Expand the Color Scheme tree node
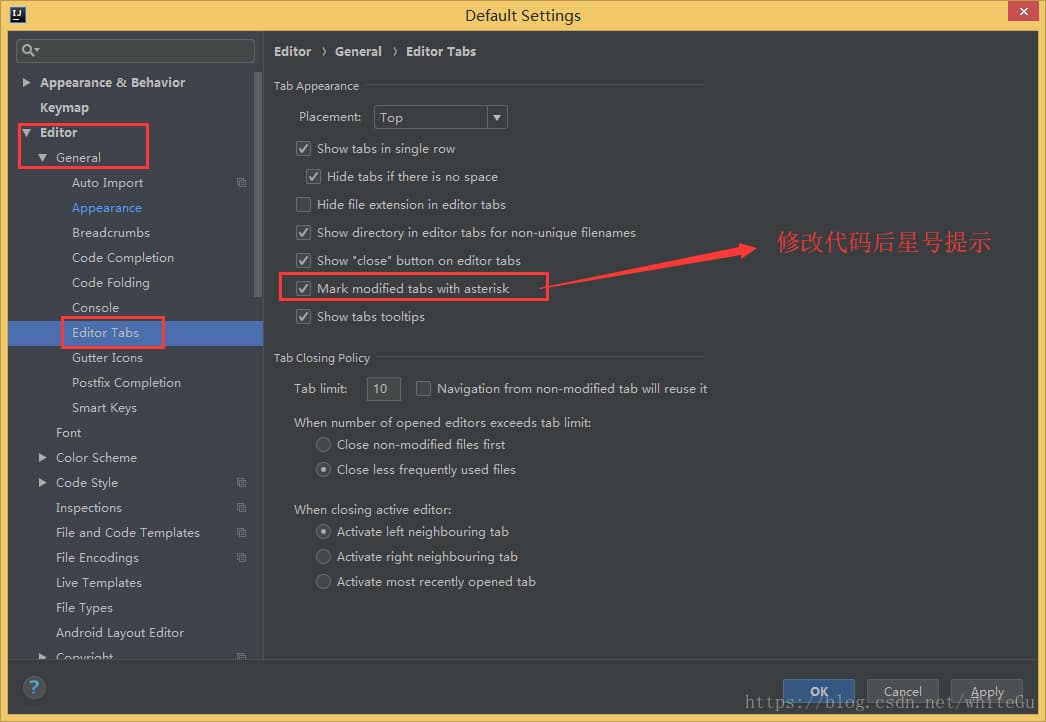1046x722 pixels. (x=42, y=458)
